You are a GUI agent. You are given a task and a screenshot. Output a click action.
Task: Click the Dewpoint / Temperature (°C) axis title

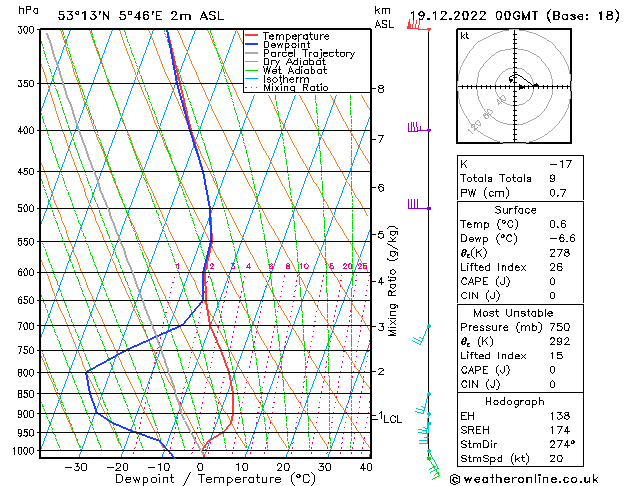click(x=215, y=479)
